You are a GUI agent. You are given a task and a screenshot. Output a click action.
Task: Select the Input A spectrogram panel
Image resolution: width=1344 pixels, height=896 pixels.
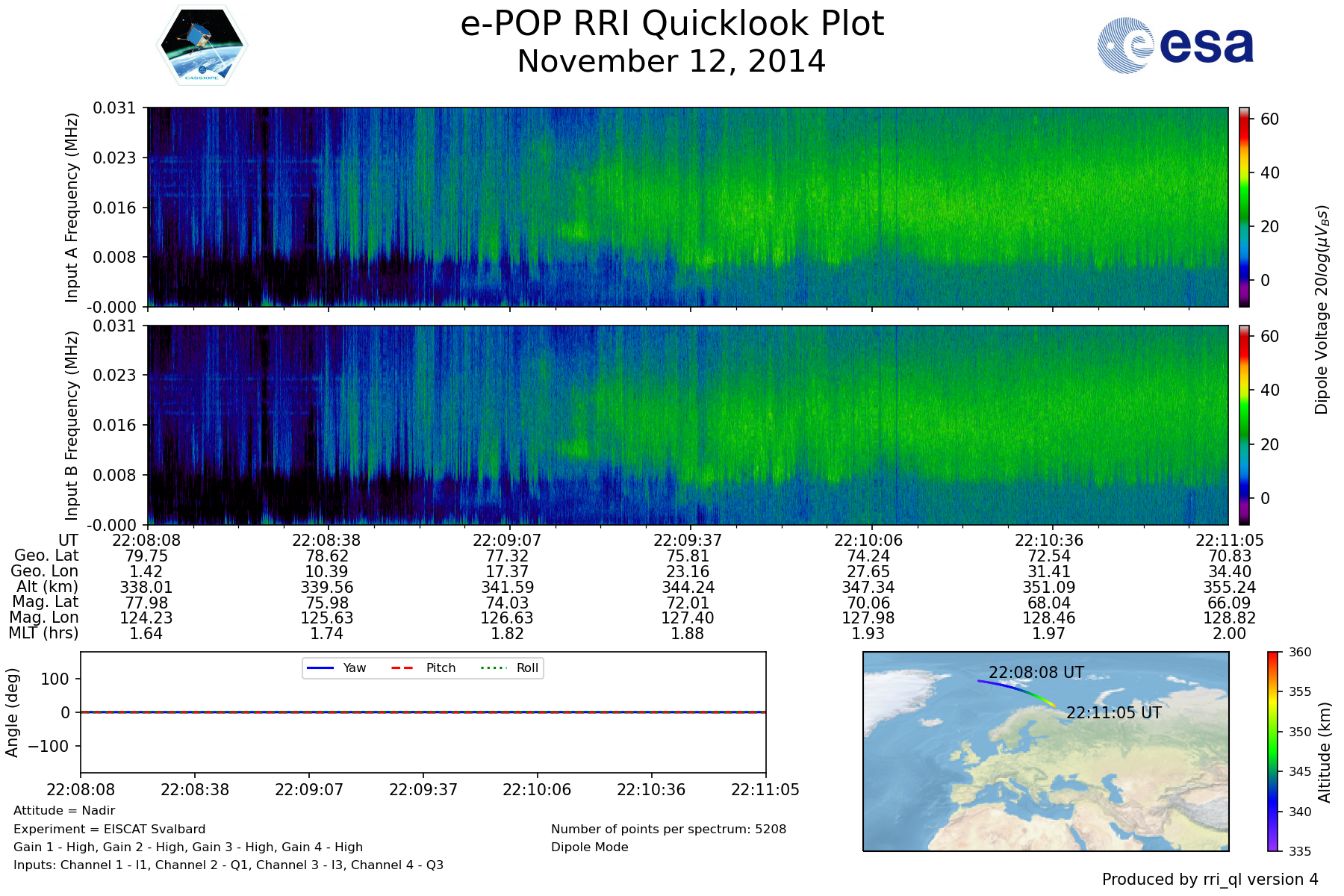tap(687, 207)
